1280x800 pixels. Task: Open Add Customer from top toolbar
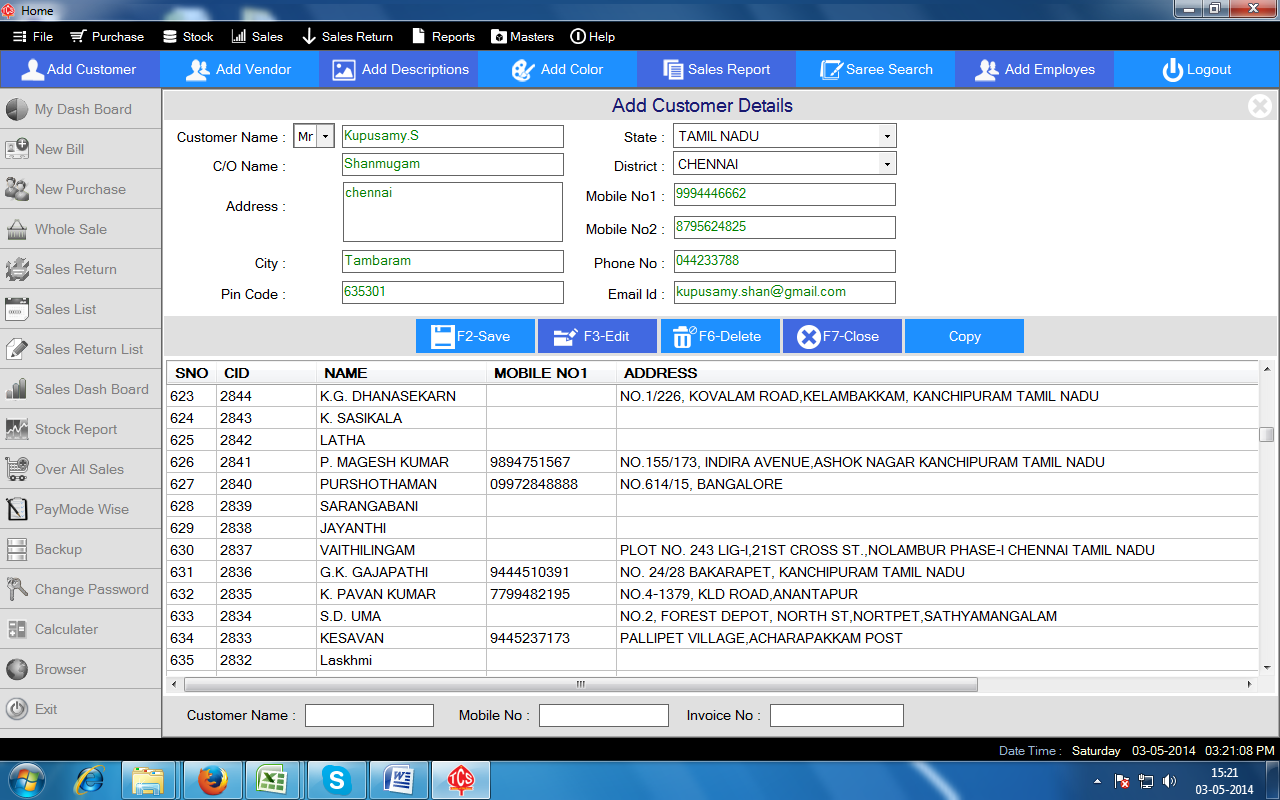point(80,70)
